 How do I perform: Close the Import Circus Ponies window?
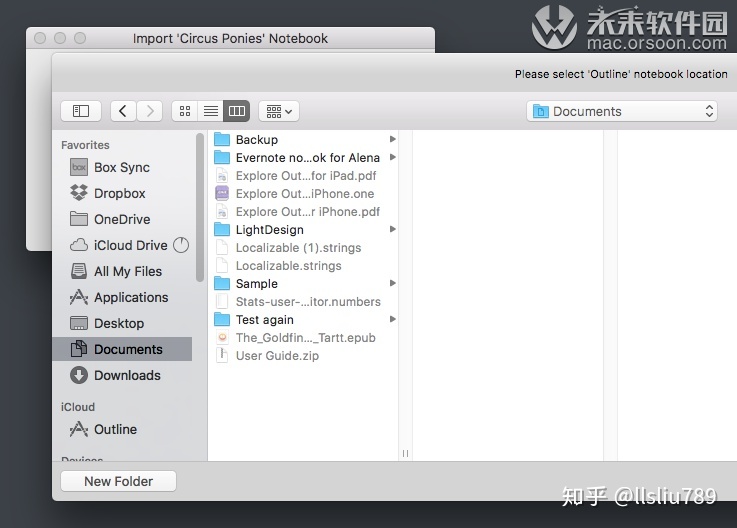[40, 38]
